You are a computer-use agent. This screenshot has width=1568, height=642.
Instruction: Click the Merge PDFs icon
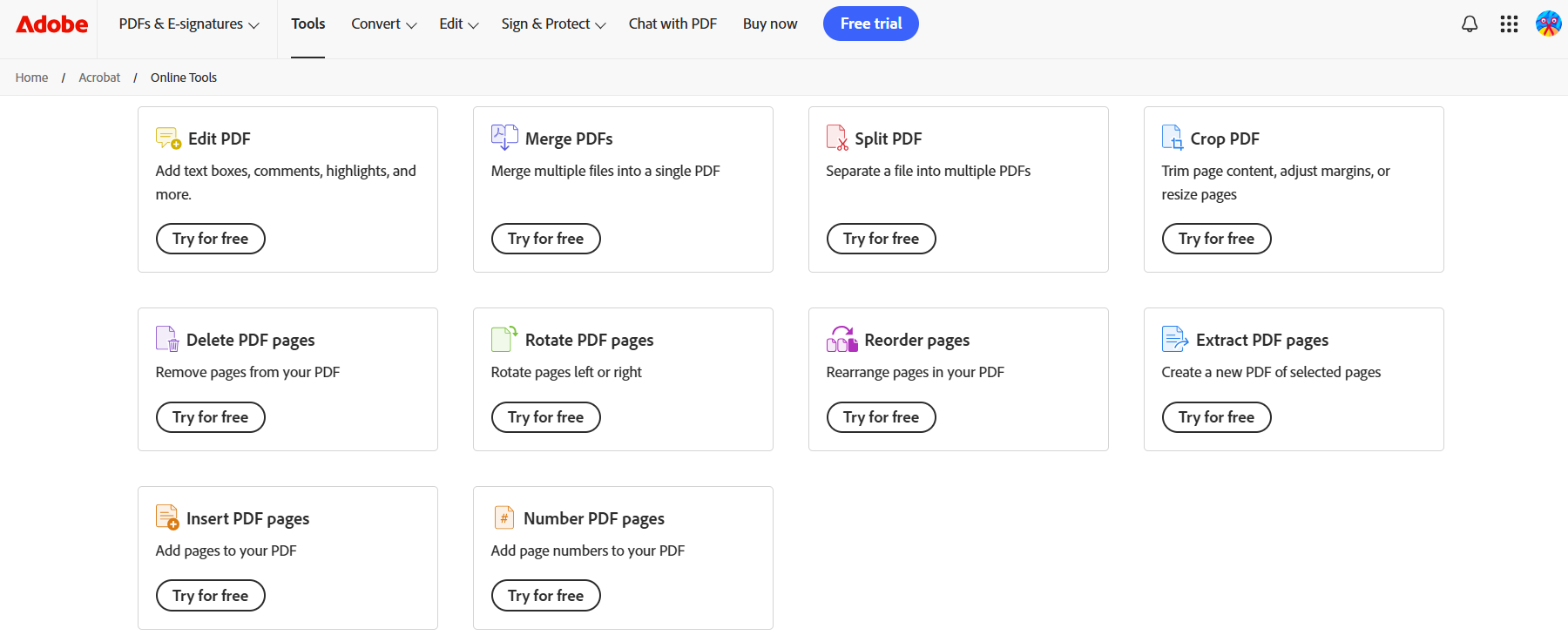(504, 138)
